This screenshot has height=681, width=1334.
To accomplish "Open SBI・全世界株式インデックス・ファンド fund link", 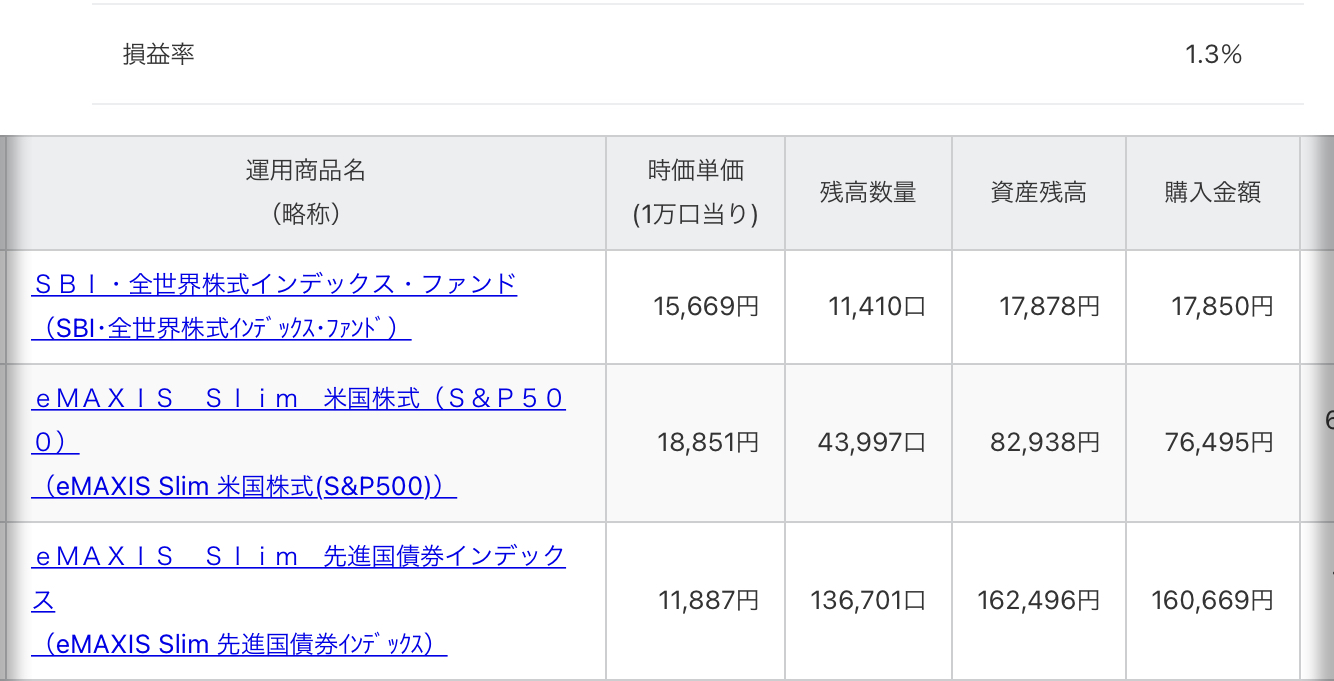I will click(x=274, y=284).
